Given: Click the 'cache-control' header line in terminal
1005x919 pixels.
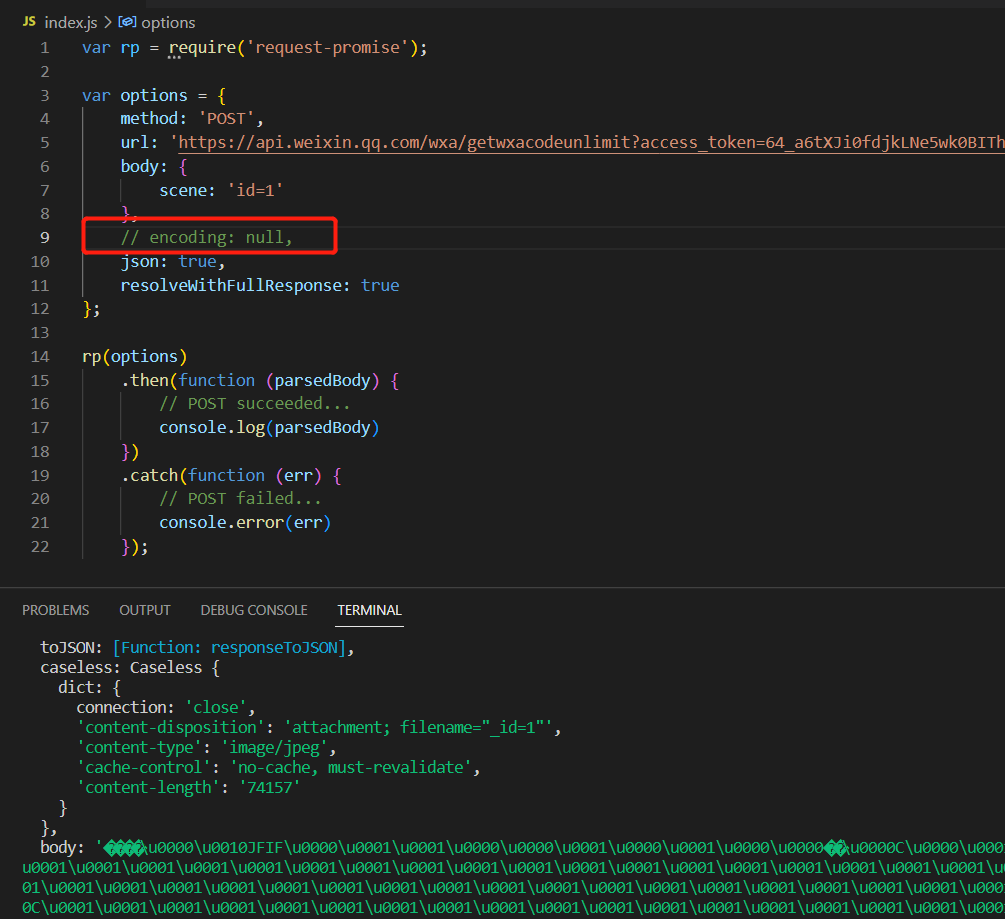Looking at the screenshot, I should pos(278,768).
